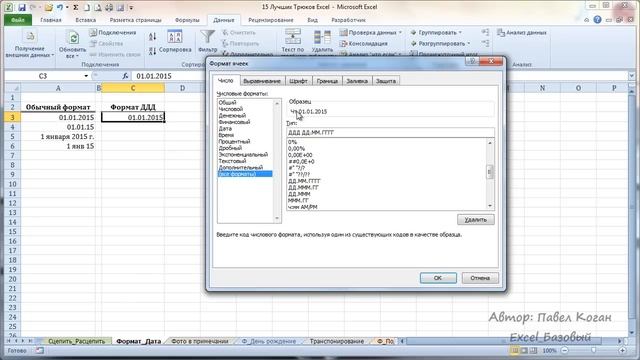Switch to Protection tab (Защита) in the dialog
Image resolution: width=640 pixels, height=360 pixels.
tap(386, 81)
